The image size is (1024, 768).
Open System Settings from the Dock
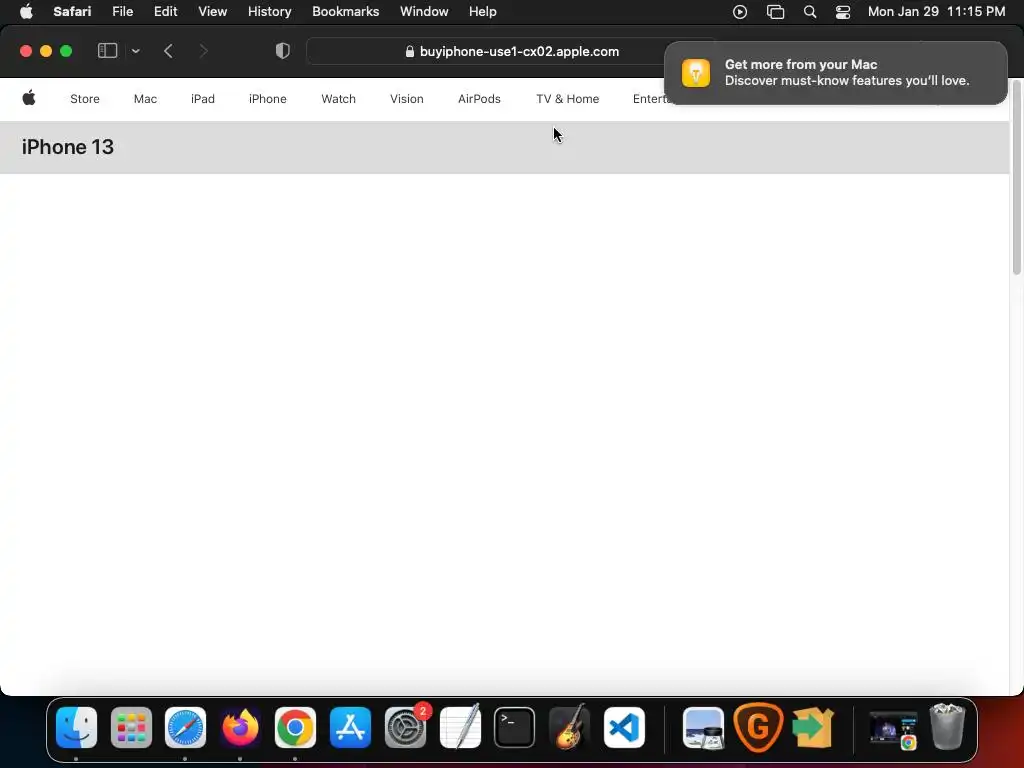[x=405, y=727]
